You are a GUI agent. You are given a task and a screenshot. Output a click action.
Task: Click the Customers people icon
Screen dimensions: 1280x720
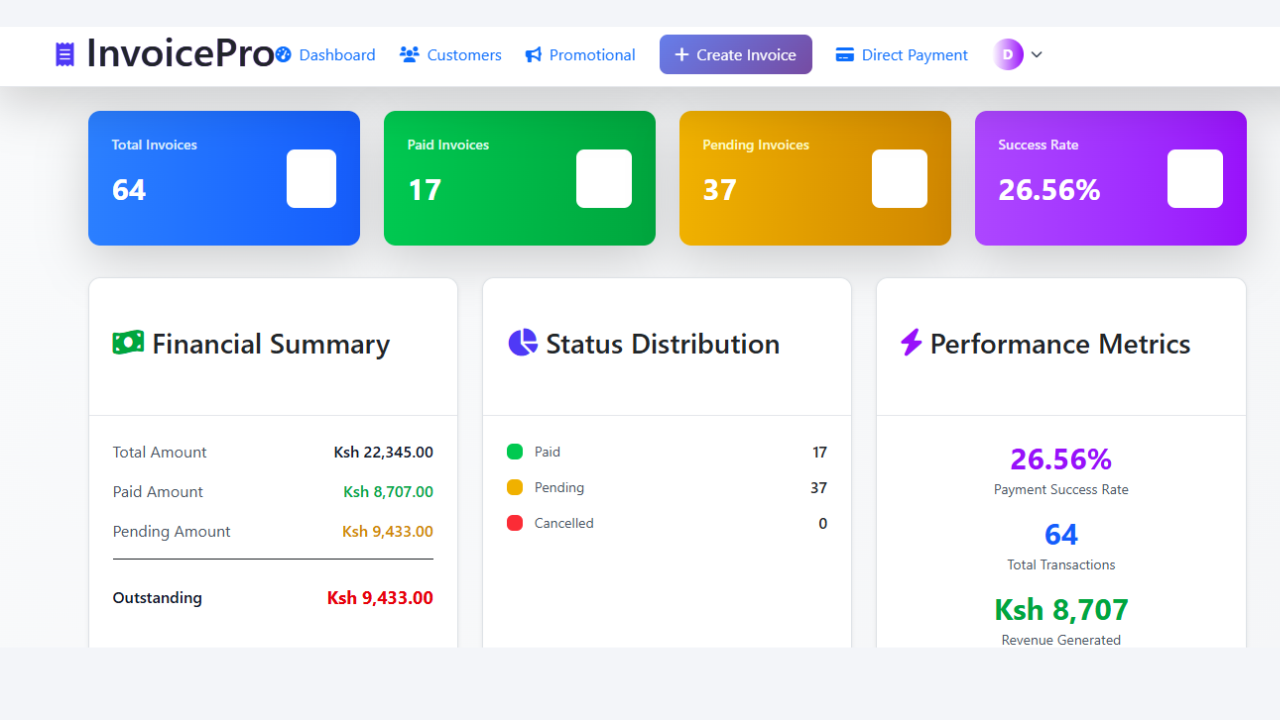click(x=409, y=55)
